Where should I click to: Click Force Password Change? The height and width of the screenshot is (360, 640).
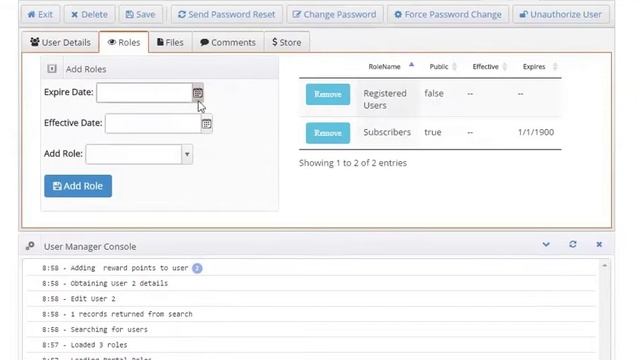click(x=448, y=14)
